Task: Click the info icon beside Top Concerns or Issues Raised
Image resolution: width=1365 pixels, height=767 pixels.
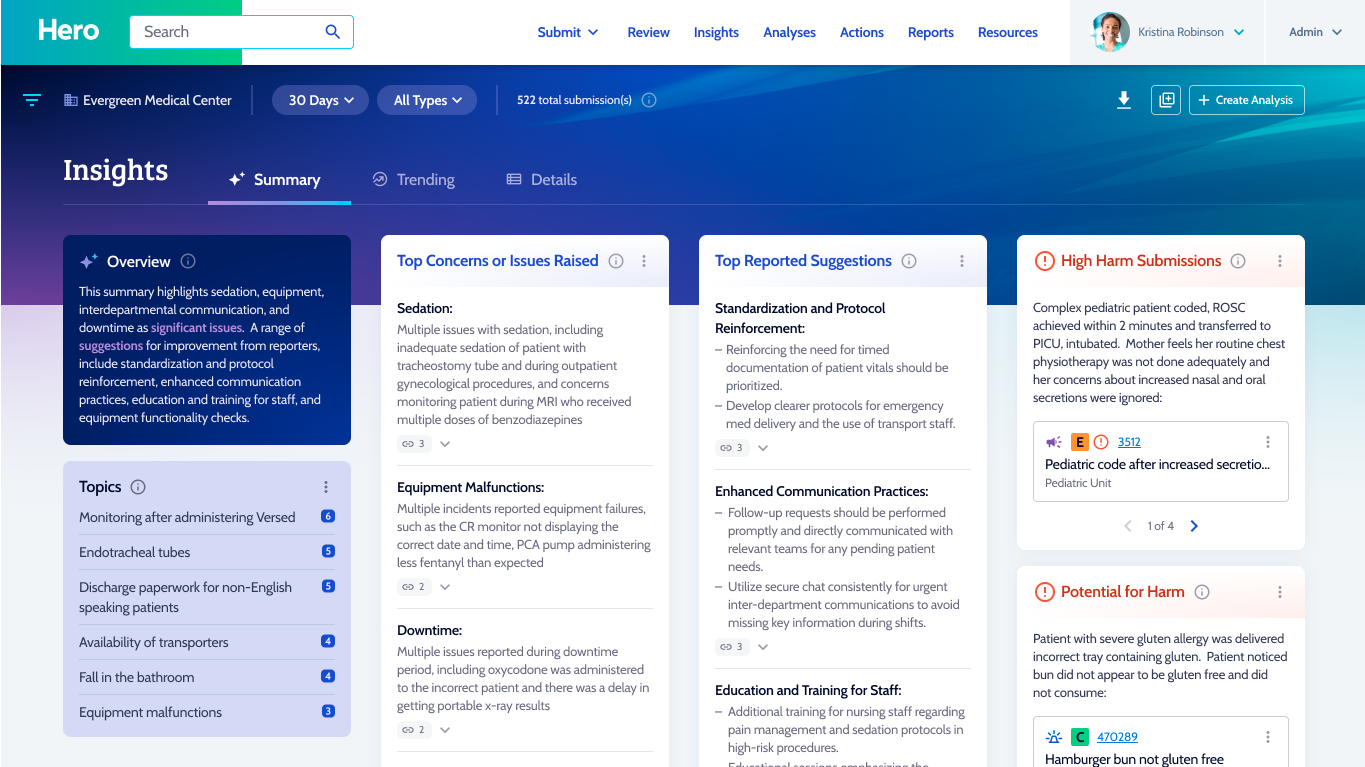Action: click(x=616, y=261)
